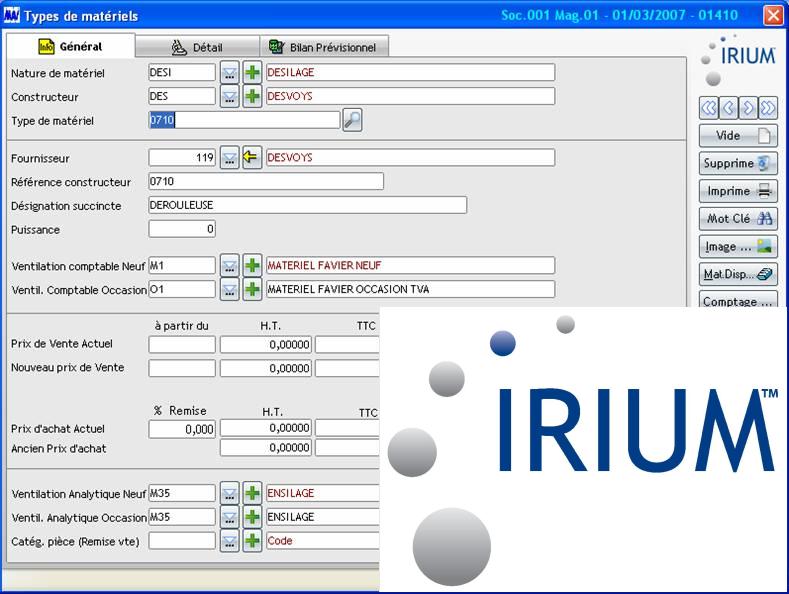Click green plus for Ventilation comptable Neuf

252,265
